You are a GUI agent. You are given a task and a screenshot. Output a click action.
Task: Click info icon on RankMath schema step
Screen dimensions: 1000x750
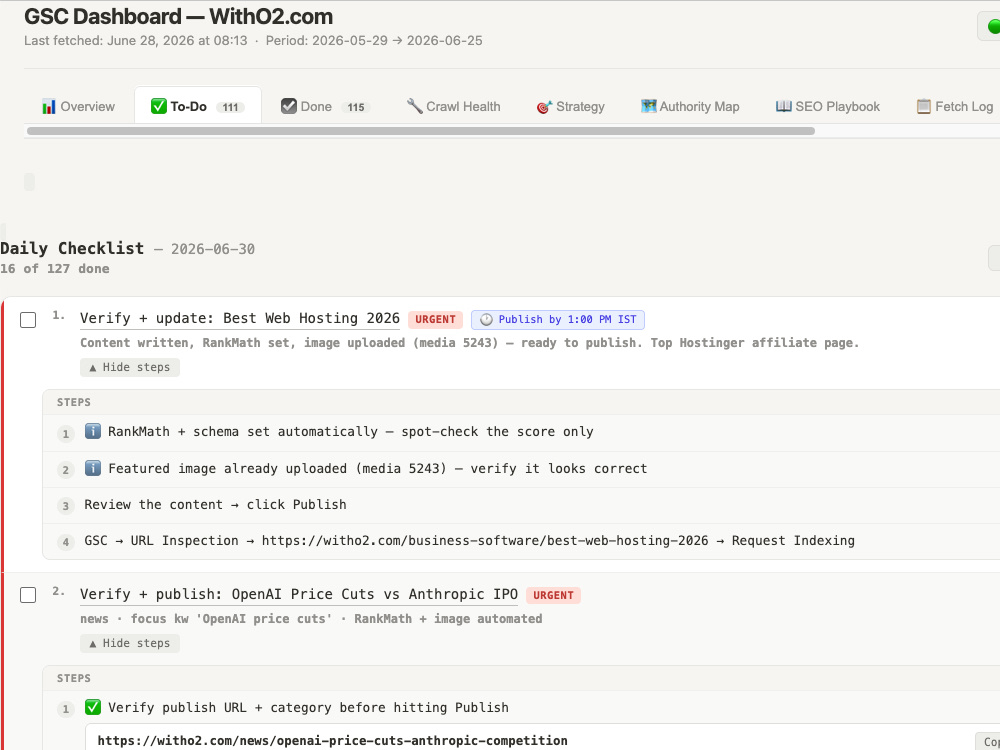coord(92,431)
